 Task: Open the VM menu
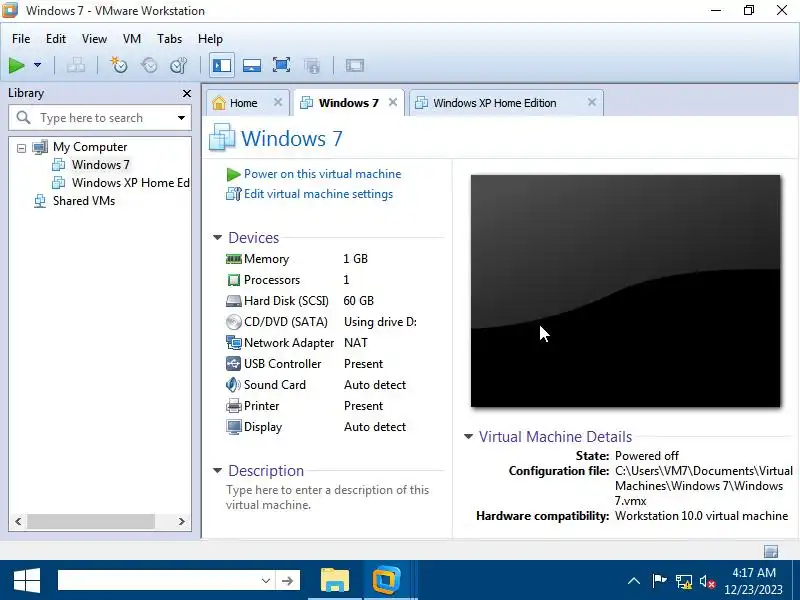click(x=132, y=39)
